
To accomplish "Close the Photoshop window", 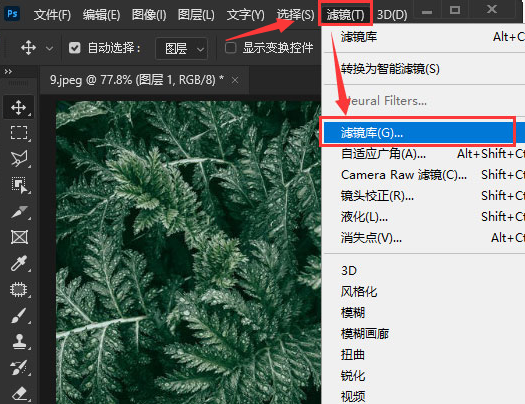I will 491,9.
